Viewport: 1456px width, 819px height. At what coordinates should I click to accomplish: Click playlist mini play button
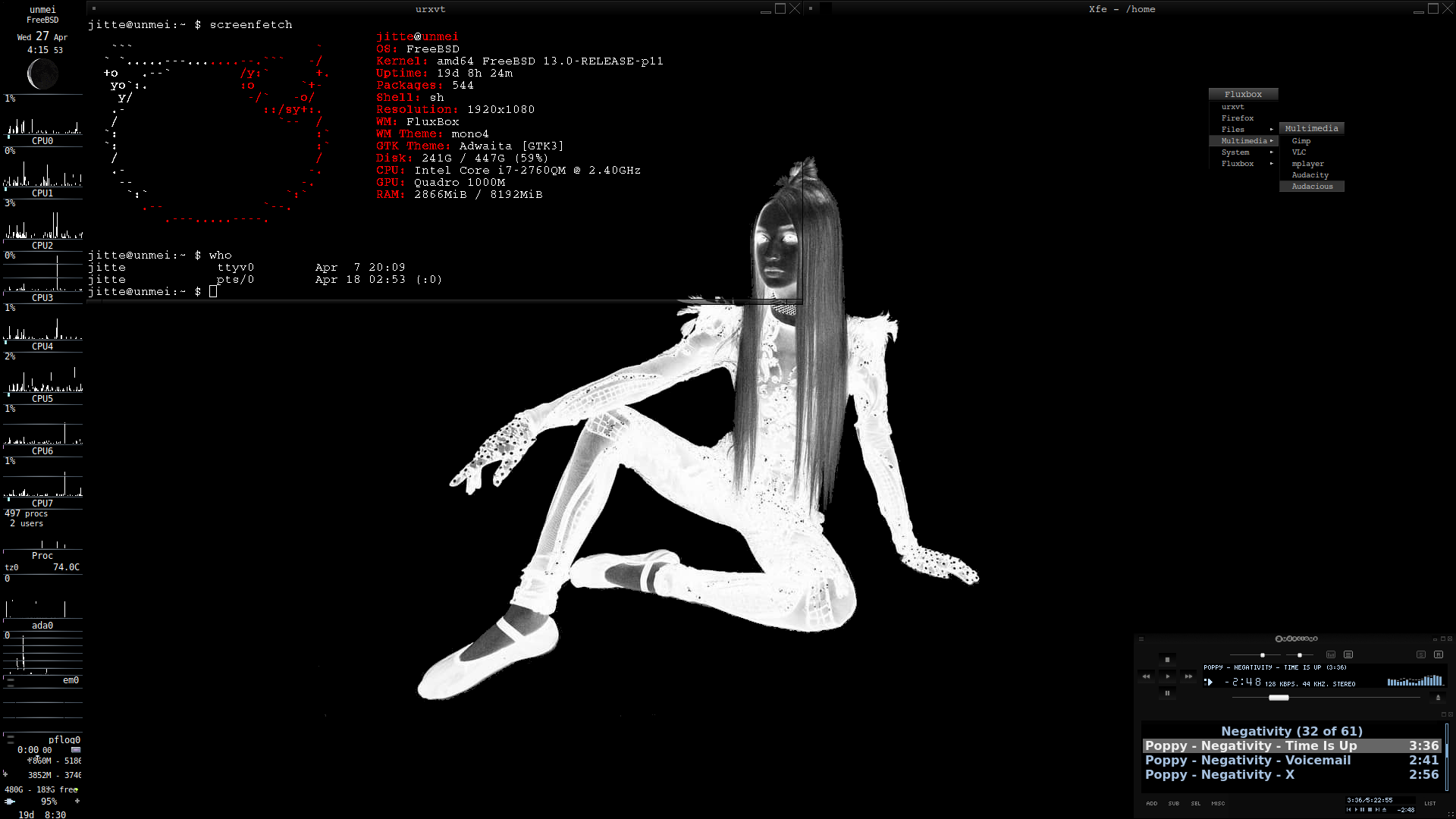[1356, 810]
